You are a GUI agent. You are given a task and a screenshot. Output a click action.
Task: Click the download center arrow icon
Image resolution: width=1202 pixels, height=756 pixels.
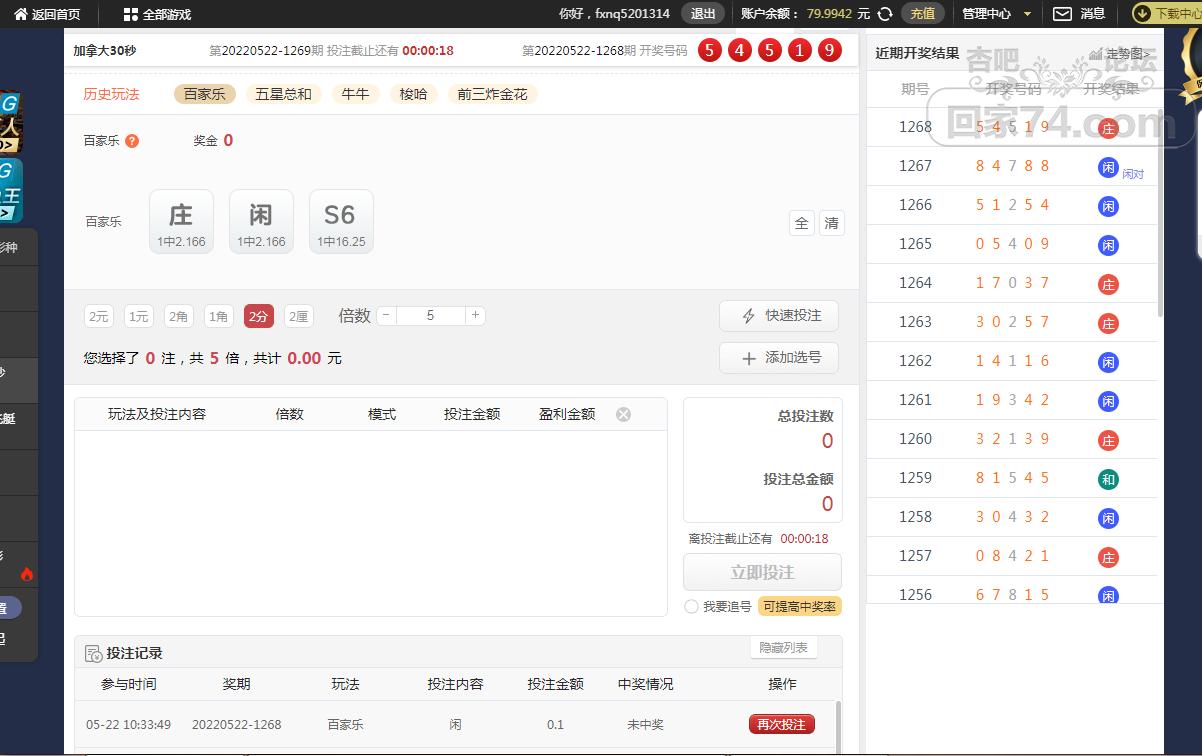[1141, 14]
